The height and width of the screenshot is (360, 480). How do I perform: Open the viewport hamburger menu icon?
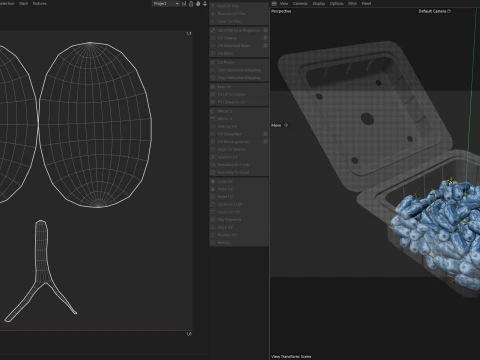point(274,3)
